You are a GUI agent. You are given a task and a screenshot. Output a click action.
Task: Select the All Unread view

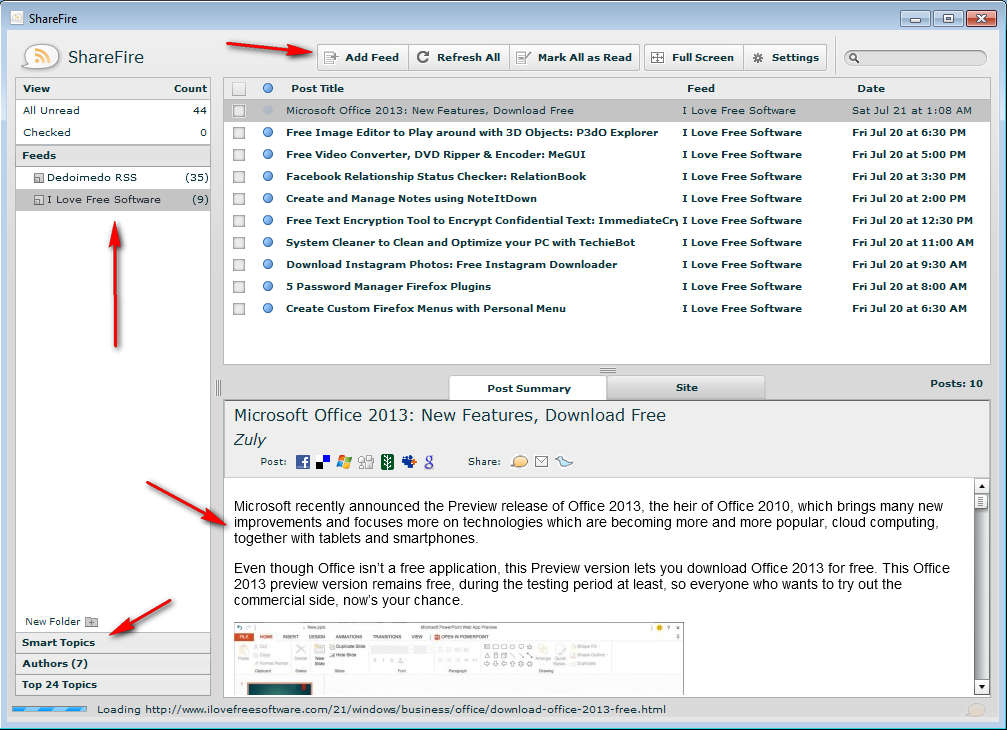[x=113, y=110]
